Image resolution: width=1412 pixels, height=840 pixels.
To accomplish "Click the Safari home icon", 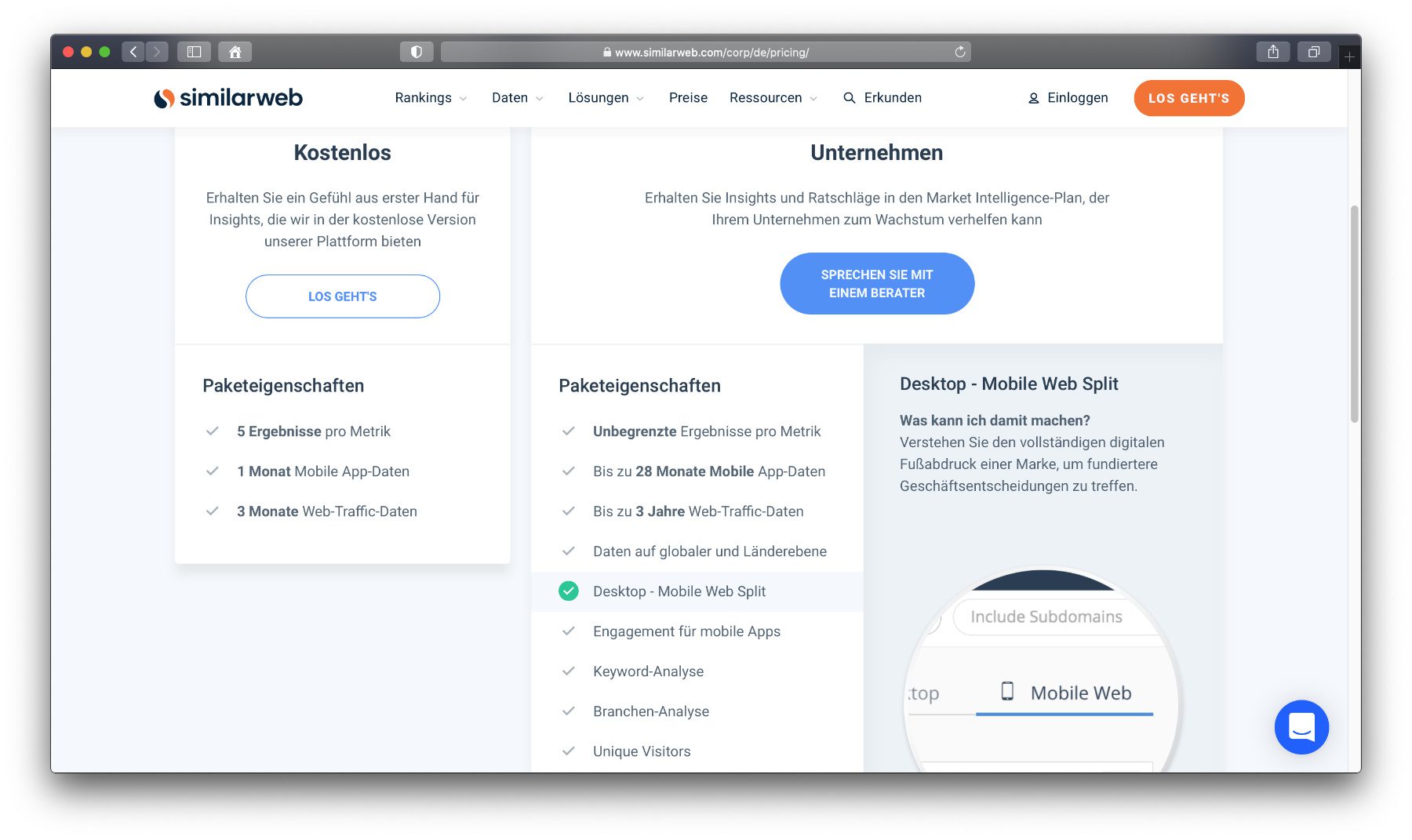I will 235,52.
